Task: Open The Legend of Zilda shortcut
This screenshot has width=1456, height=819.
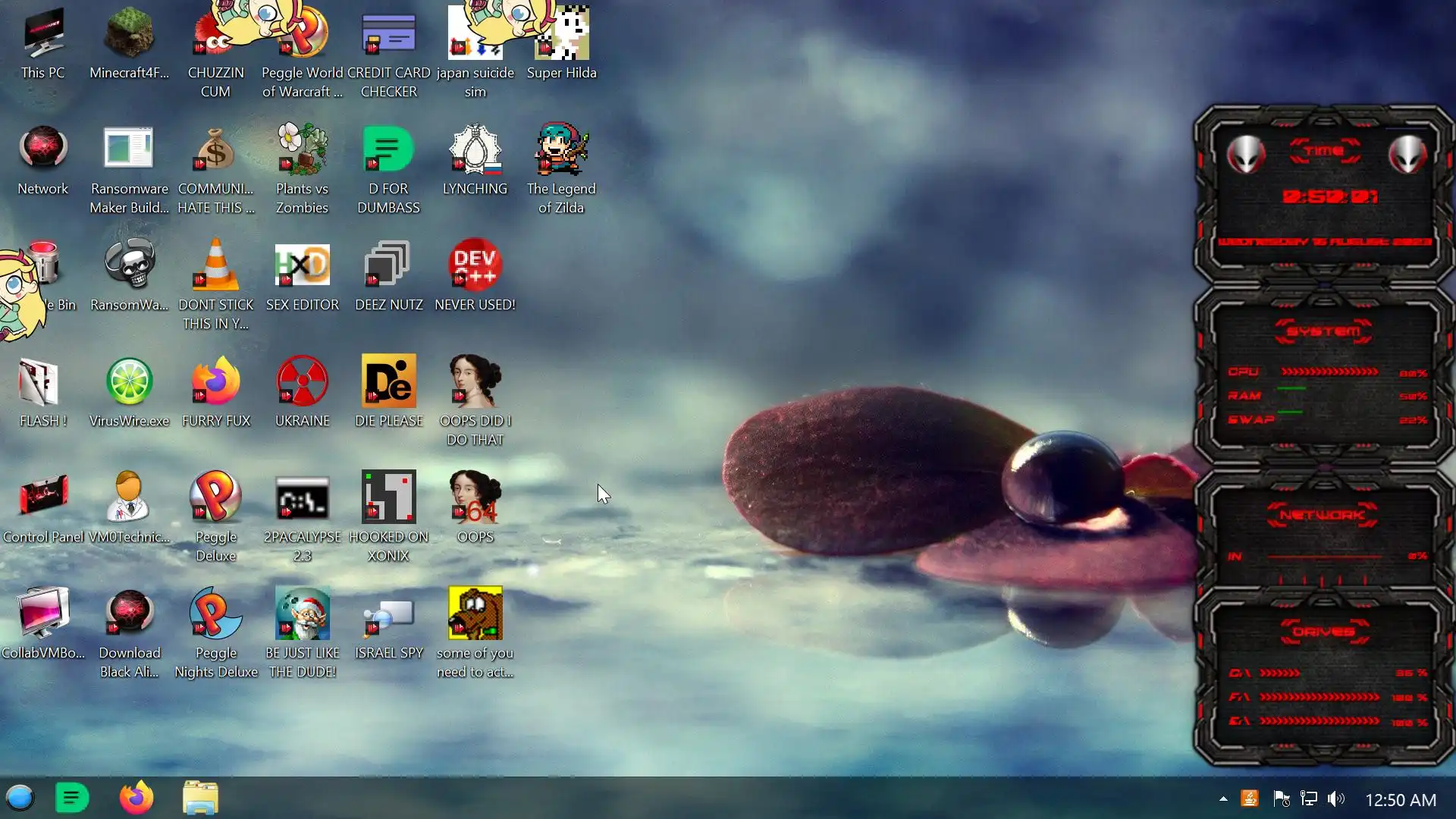Action: pyautogui.click(x=561, y=150)
